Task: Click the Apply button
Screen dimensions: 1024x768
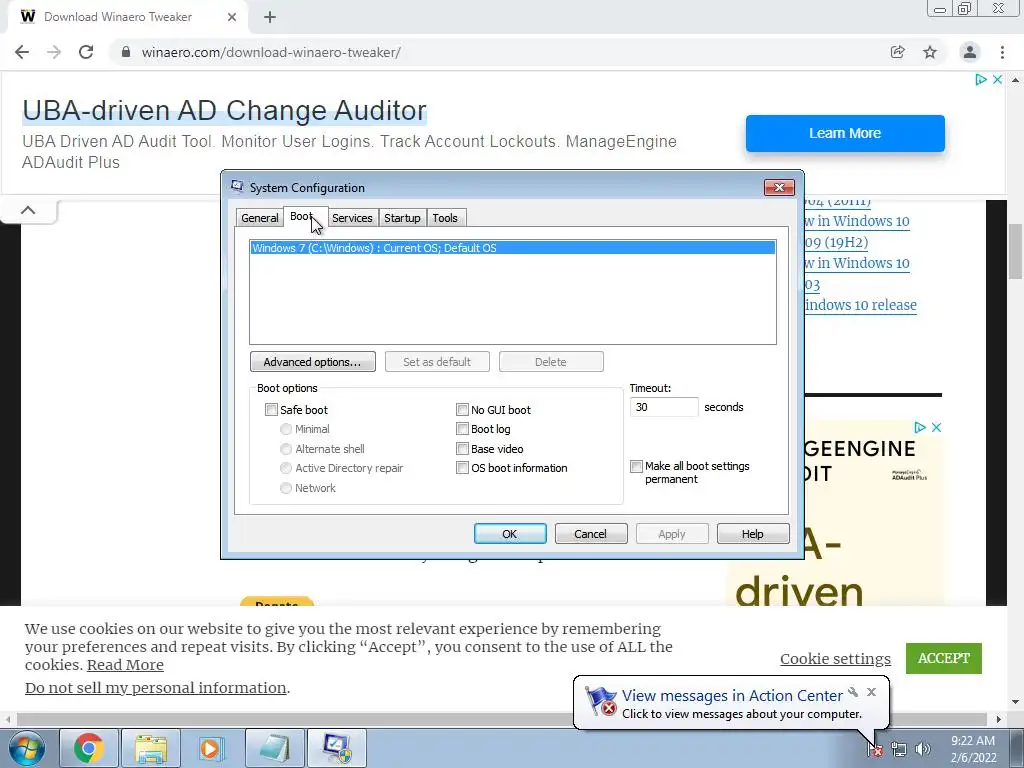Action: pyautogui.click(x=672, y=534)
